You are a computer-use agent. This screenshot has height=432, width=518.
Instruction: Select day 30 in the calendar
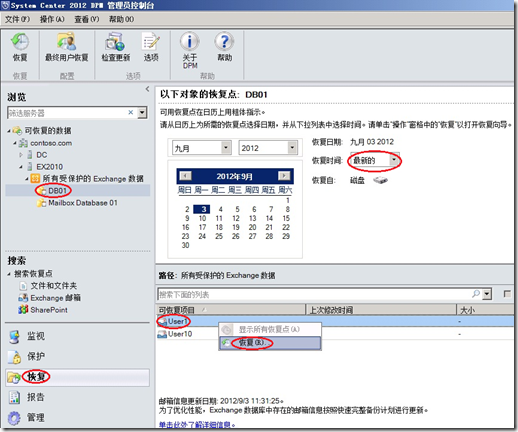[185, 245]
